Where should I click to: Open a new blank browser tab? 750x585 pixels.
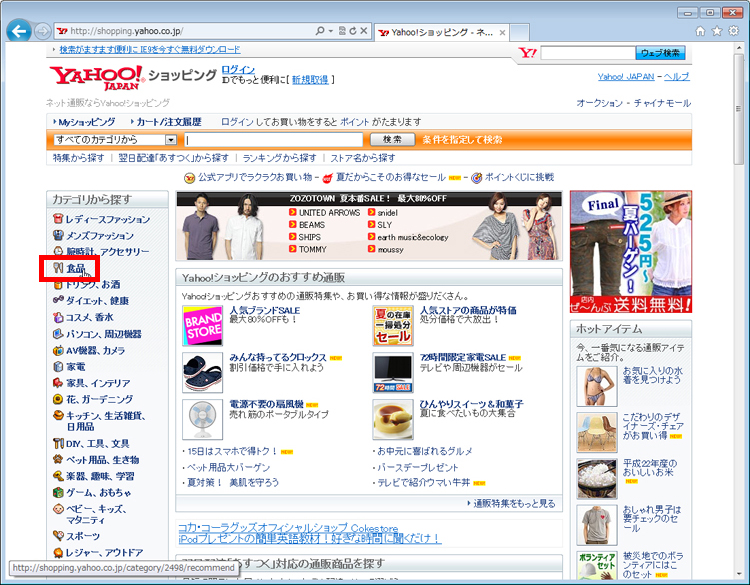tap(519, 33)
